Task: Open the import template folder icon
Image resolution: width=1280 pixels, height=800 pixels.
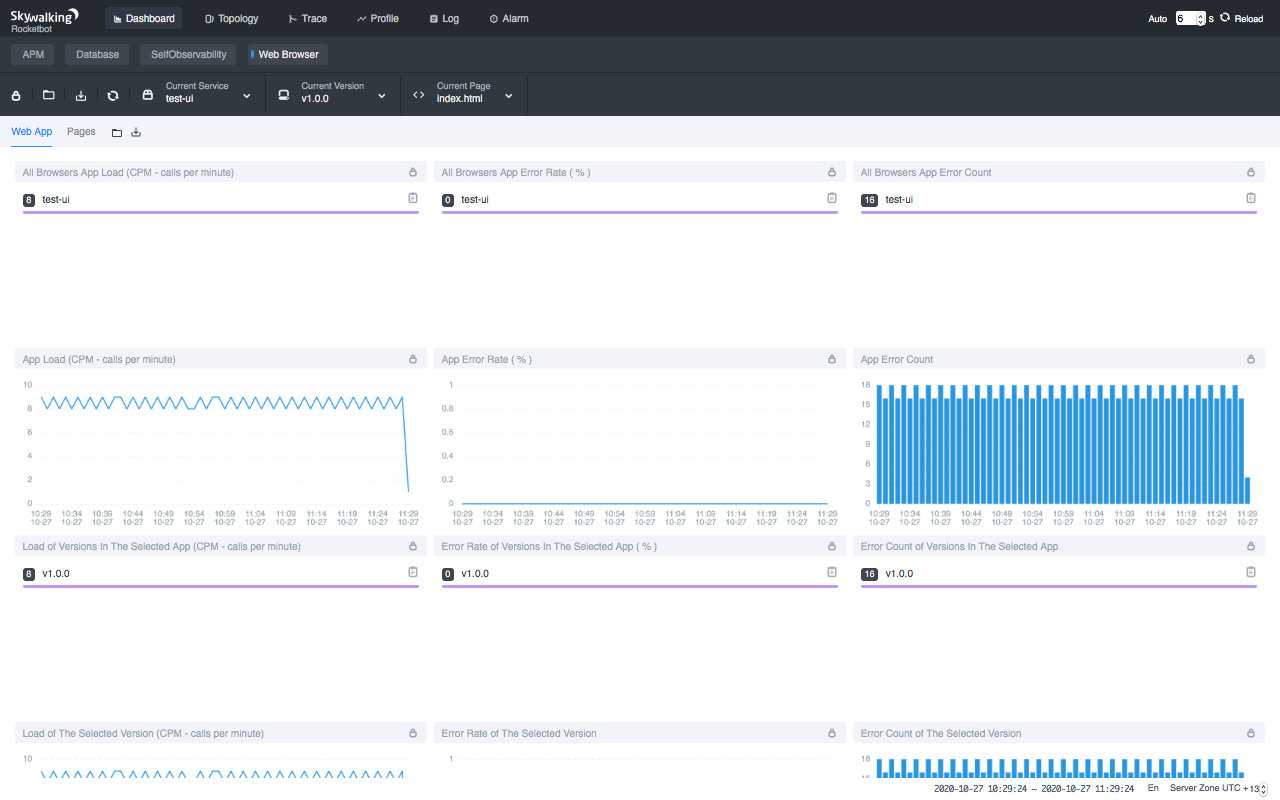Action: point(48,95)
